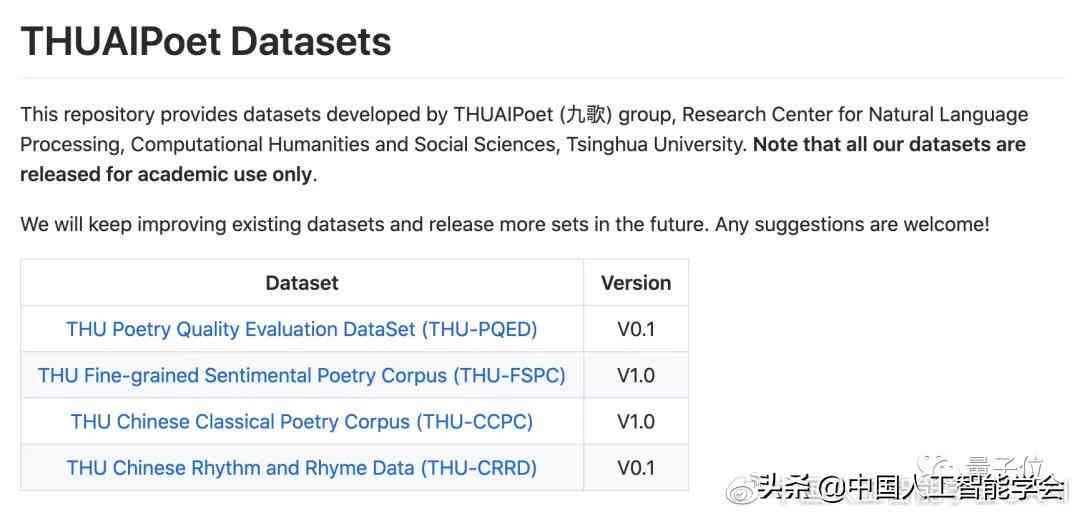The image size is (1080, 516).
Task: Select the Dataset column header
Action: tap(302, 282)
